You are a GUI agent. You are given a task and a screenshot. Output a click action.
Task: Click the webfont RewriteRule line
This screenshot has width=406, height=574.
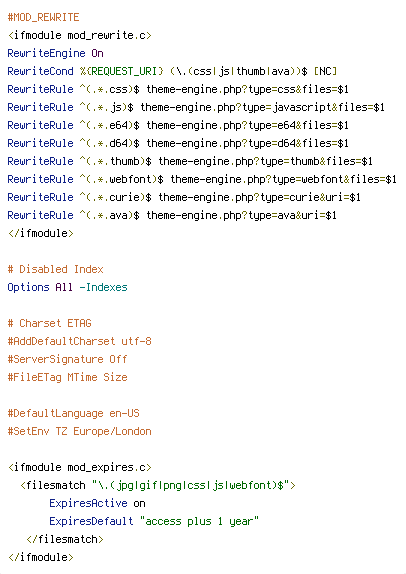pyautogui.click(x=202, y=179)
